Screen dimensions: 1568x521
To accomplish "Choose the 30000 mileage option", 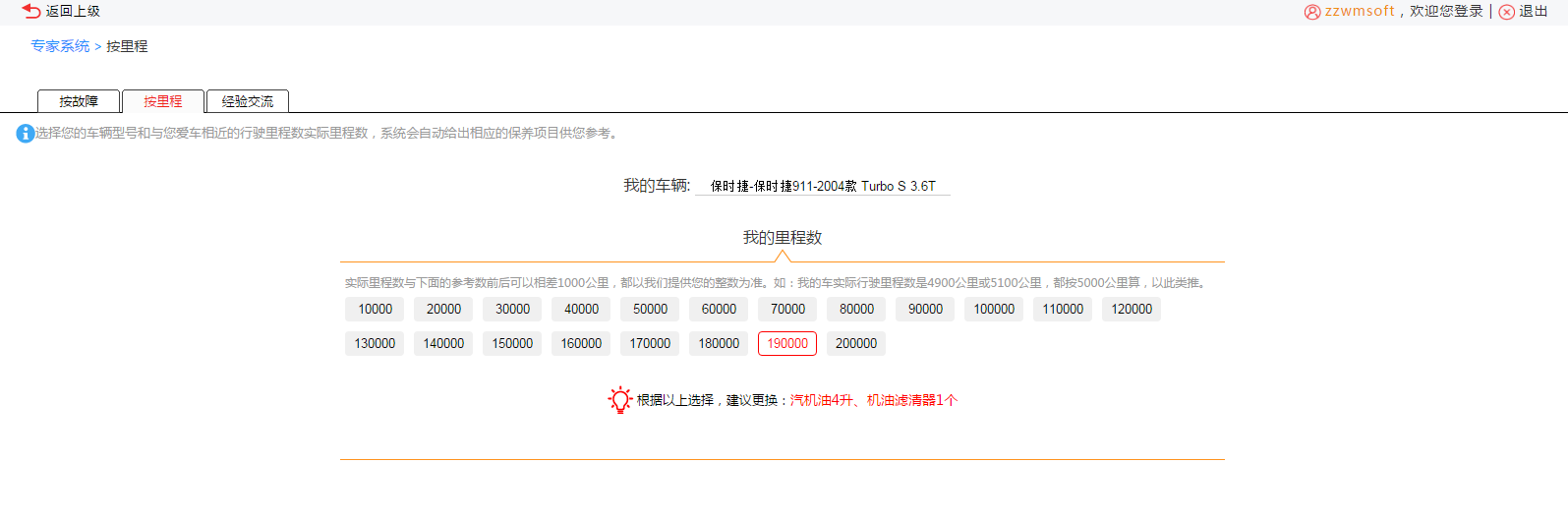I will point(512,309).
